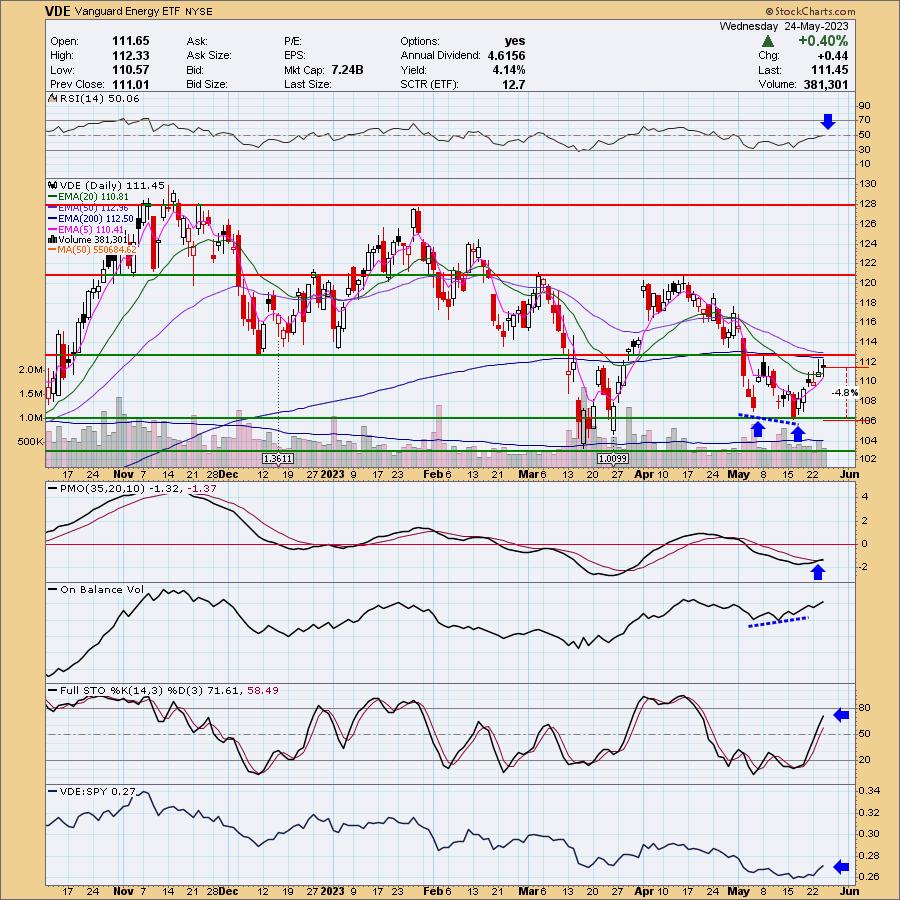
Task: Click the 500K volume scale label
Action: 30,441
